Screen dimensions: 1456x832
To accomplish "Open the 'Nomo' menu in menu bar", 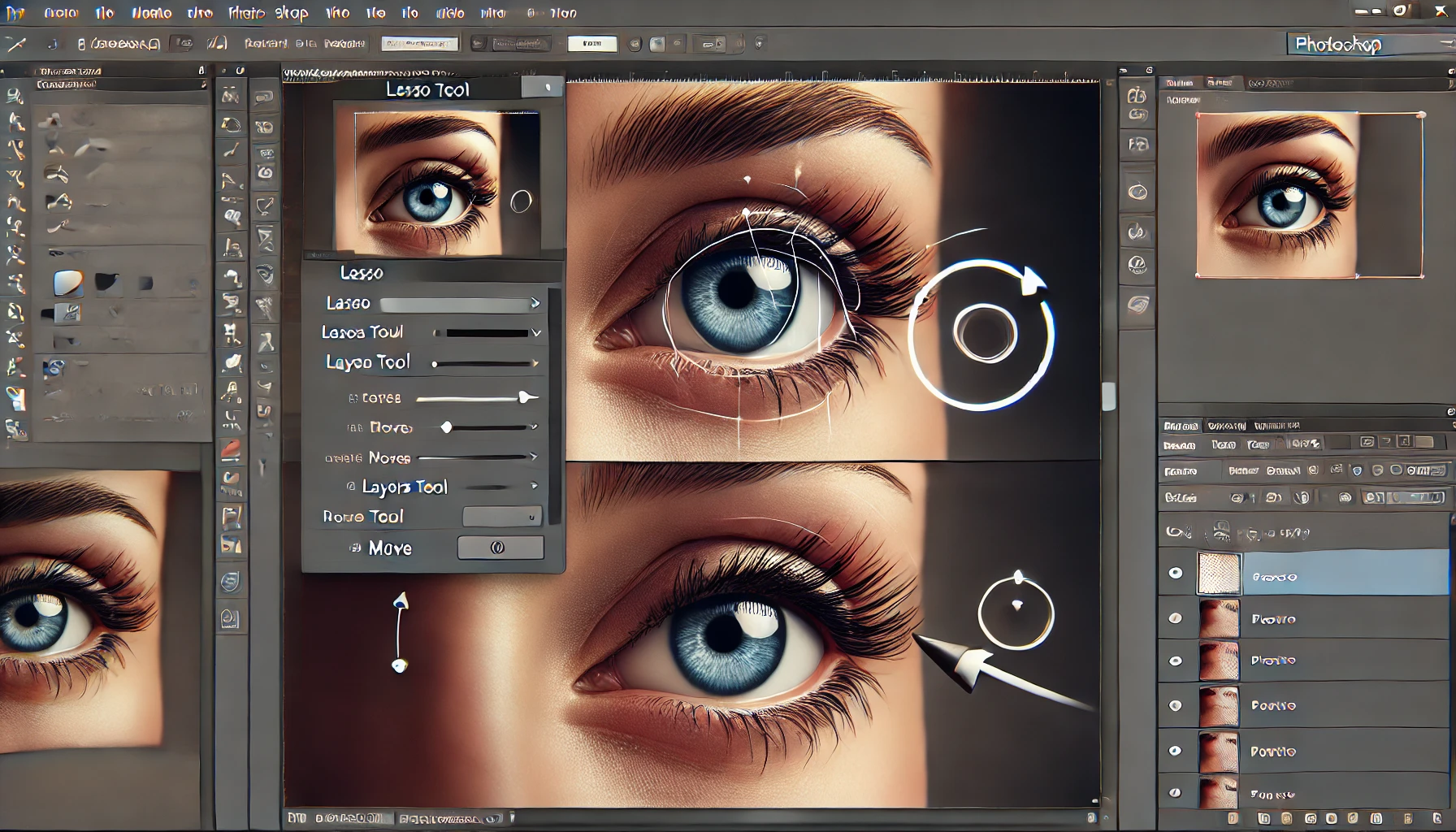I will [x=151, y=13].
